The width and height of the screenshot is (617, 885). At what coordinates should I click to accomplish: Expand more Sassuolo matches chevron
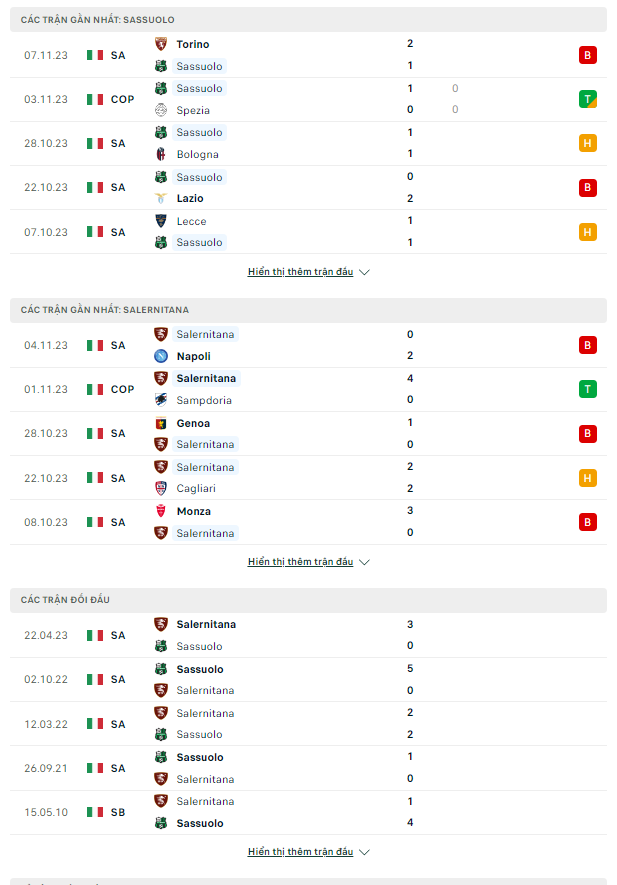pyautogui.click(x=365, y=272)
